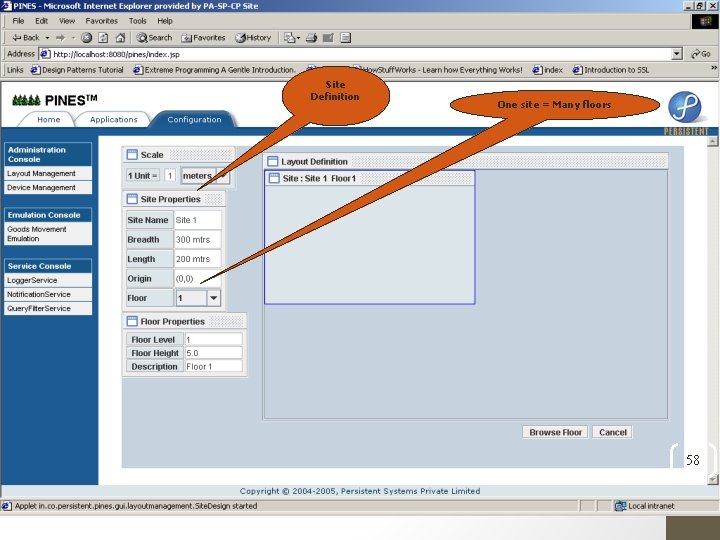Viewport: 720px width, 540px height.
Task: Go to browser Home page icon
Action: 120,38
